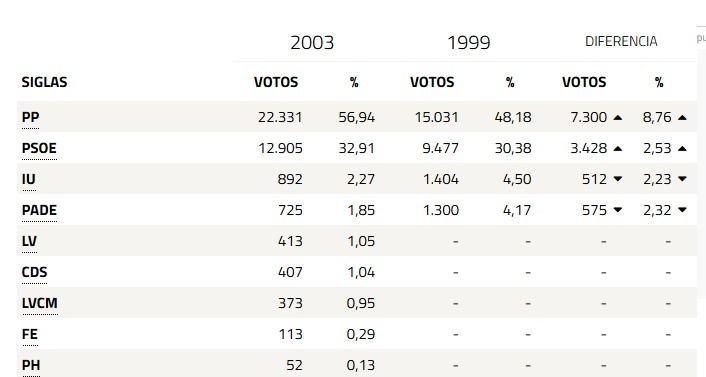Click the up arrow beside PSOE 3.428

[x=618, y=149]
